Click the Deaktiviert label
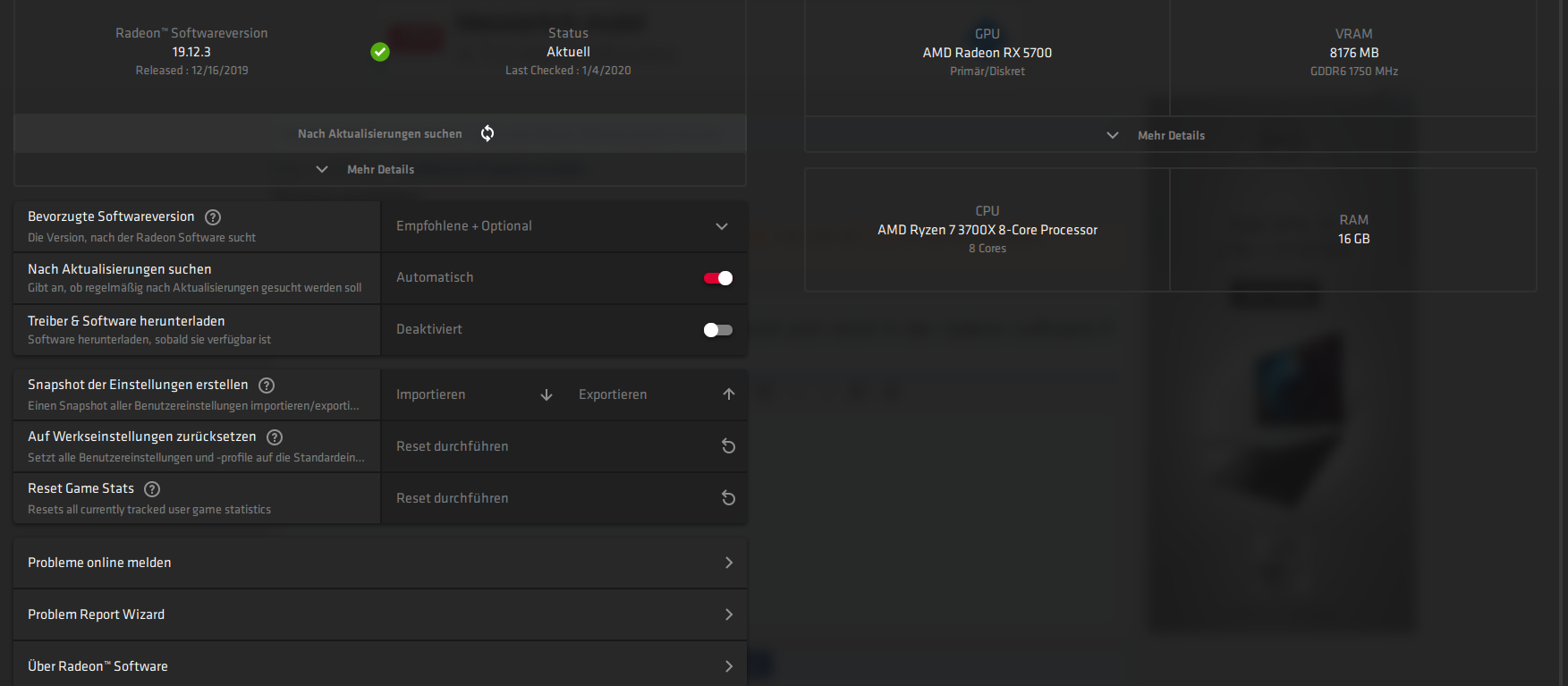1568x686 pixels. (x=429, y=329)
